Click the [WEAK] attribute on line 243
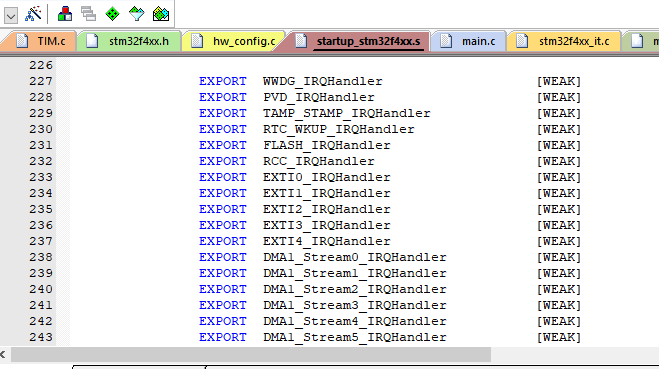The height and width of the screenshot is (369, 659). pos(559,337)
